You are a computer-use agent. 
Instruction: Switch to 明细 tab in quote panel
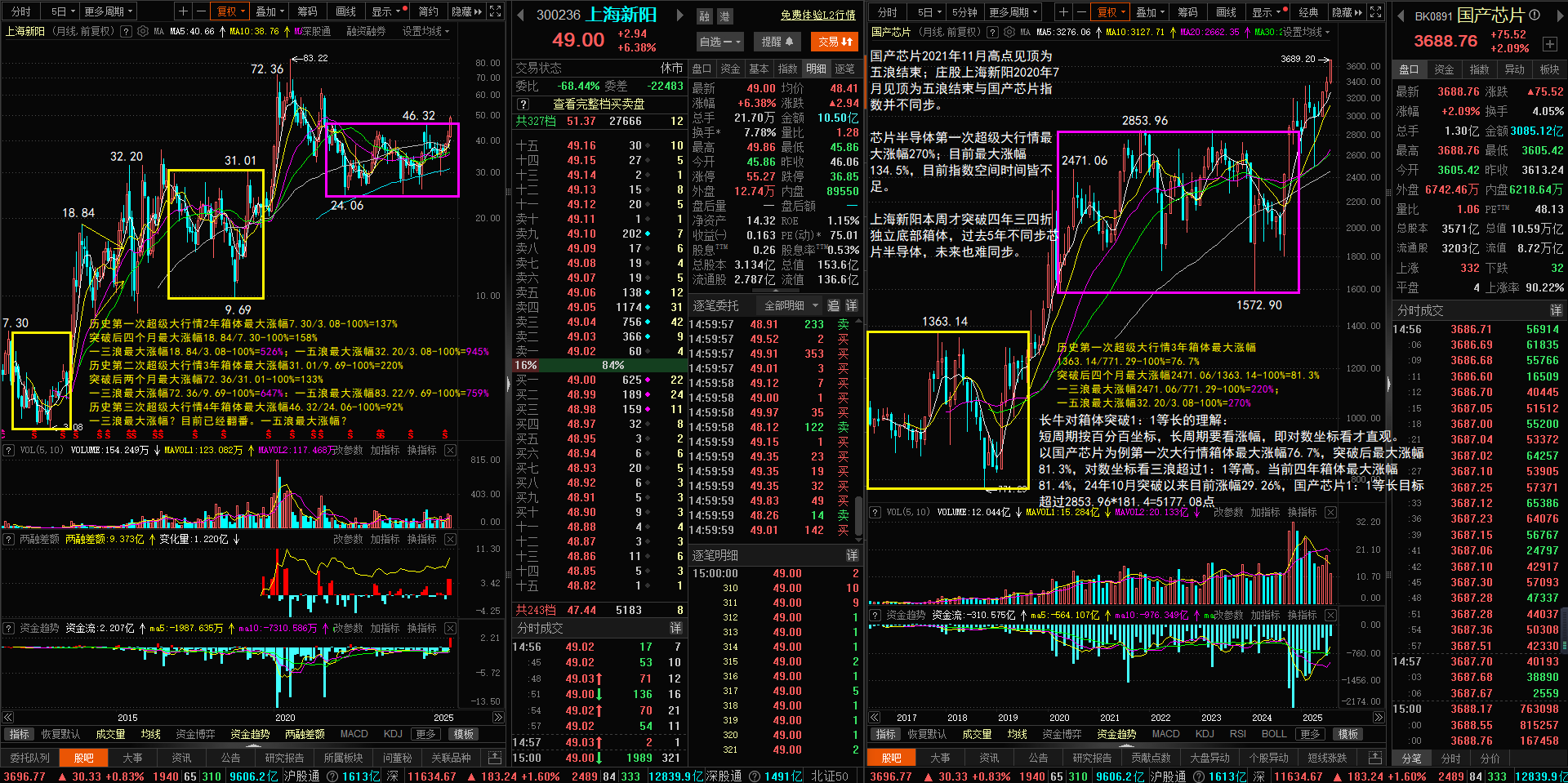(817, 69)
